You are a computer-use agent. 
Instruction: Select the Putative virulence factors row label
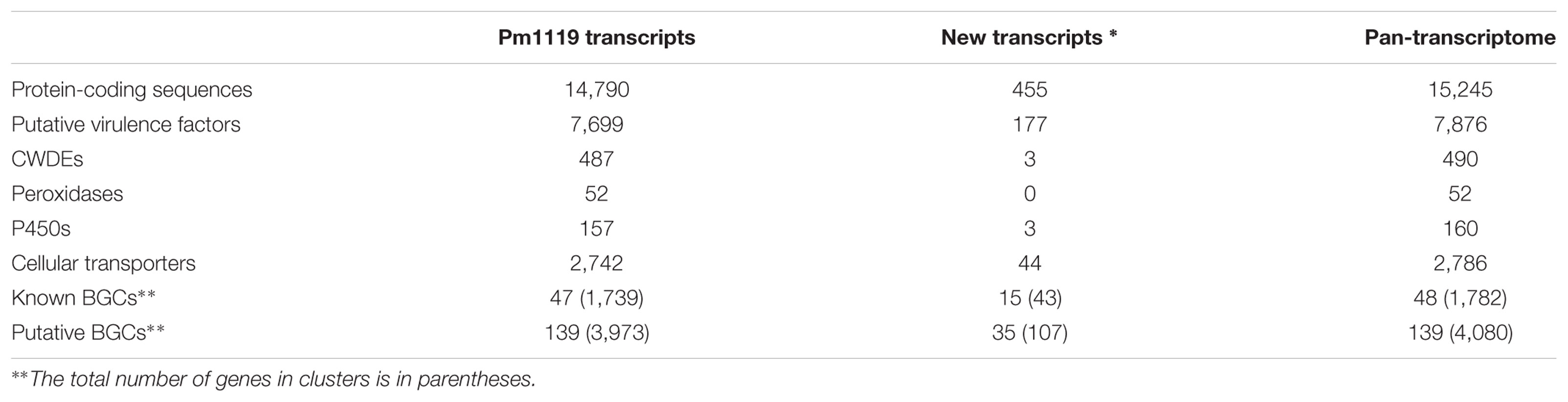(126, 124)
